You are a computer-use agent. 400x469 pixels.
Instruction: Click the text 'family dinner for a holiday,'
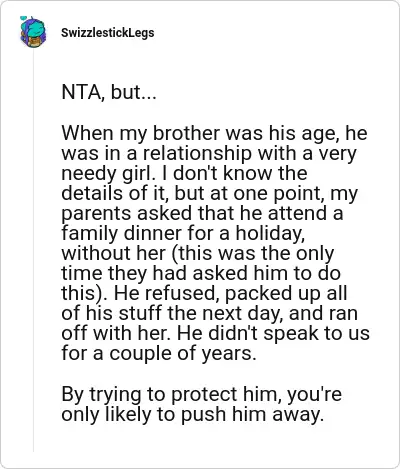coord(183,233)
